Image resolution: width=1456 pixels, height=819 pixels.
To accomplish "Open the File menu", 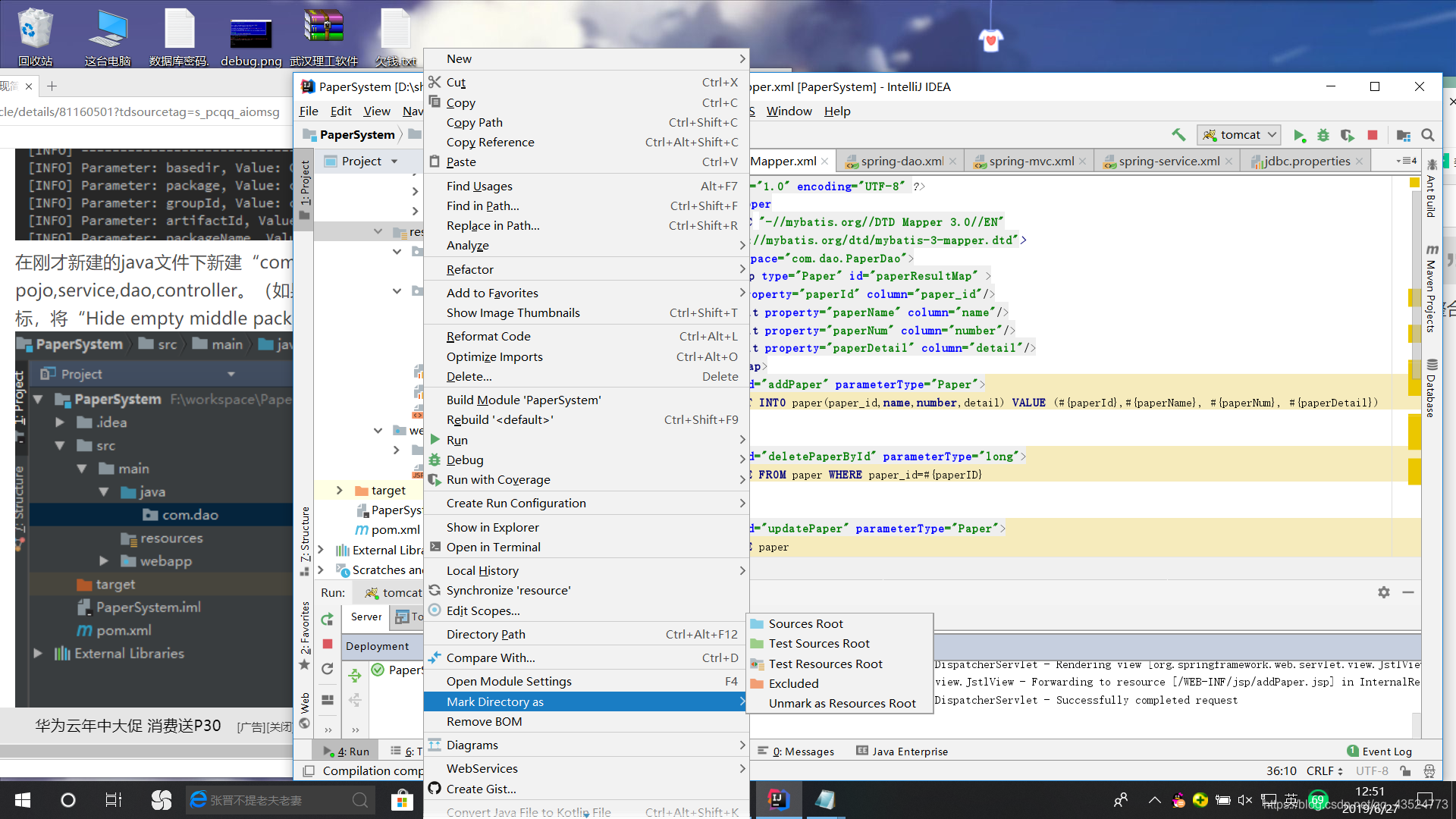I will coord(309,111).
